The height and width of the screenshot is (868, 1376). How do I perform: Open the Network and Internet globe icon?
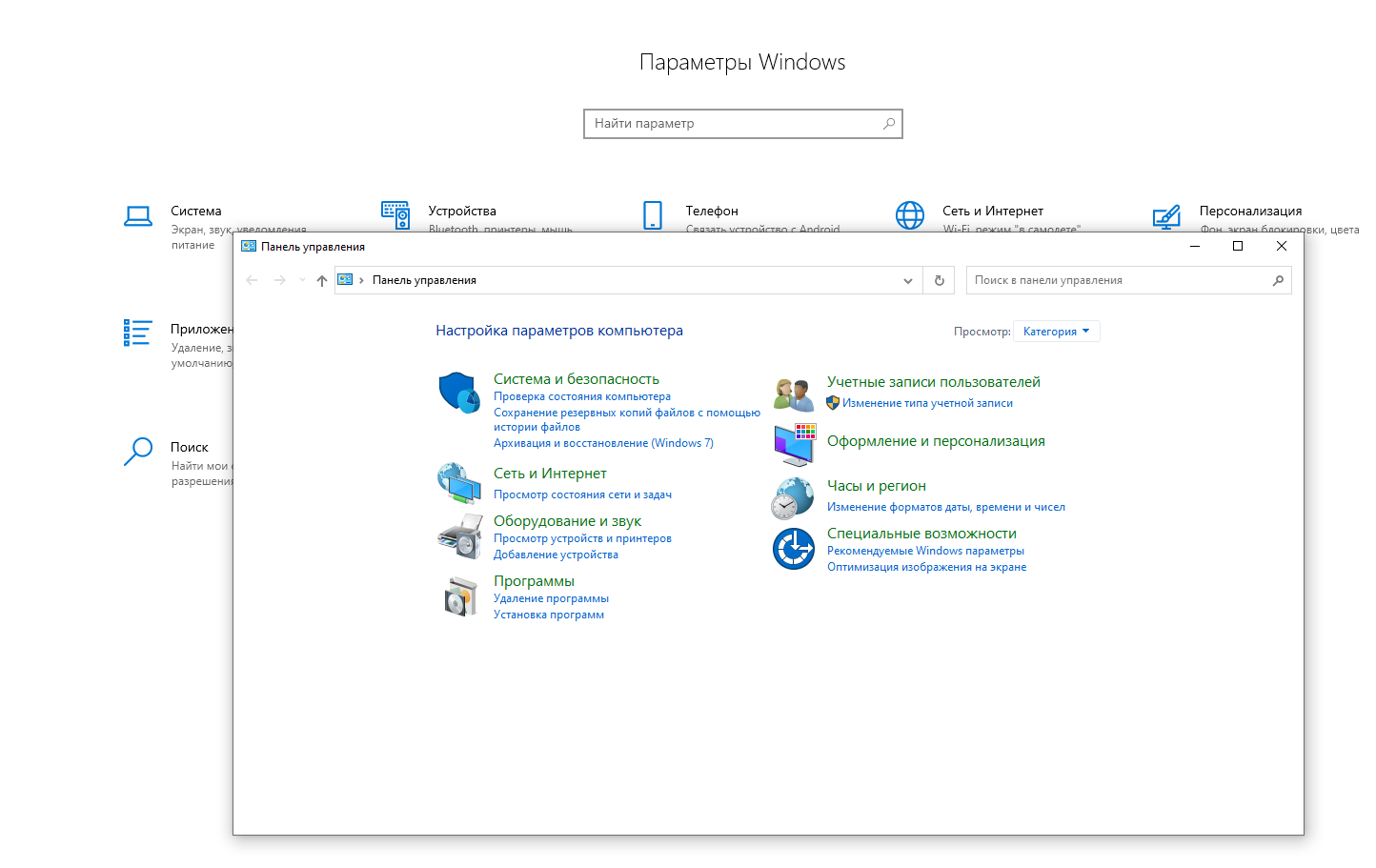pos(458,483)
